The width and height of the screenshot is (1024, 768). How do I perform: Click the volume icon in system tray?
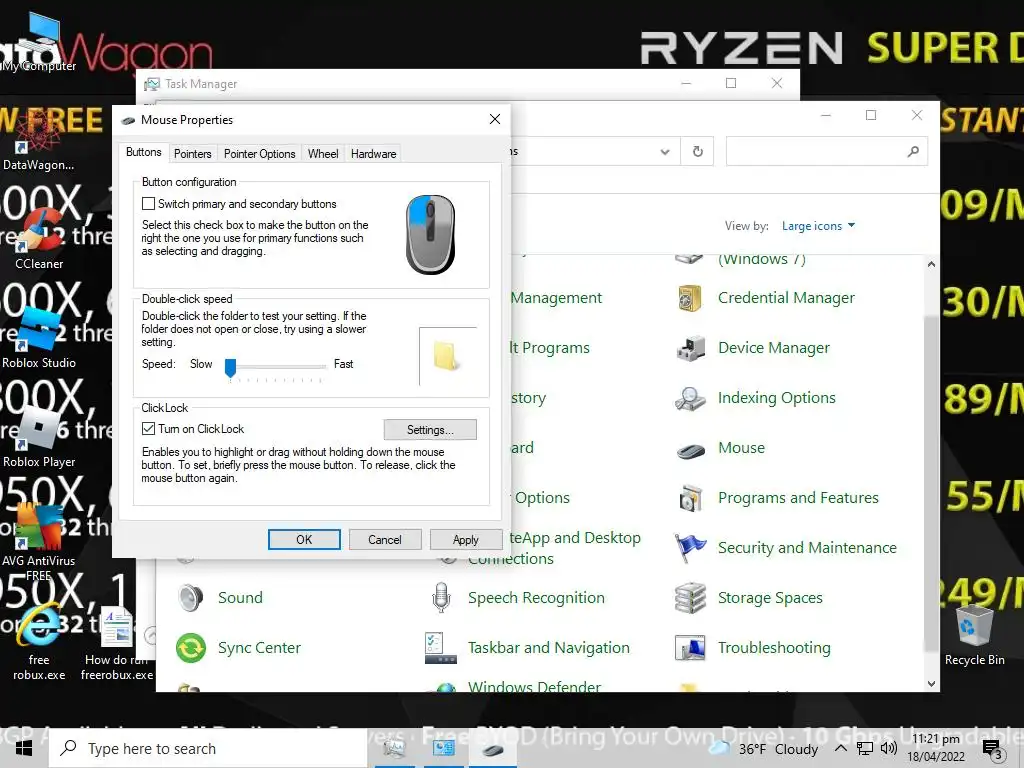point(889,748)
